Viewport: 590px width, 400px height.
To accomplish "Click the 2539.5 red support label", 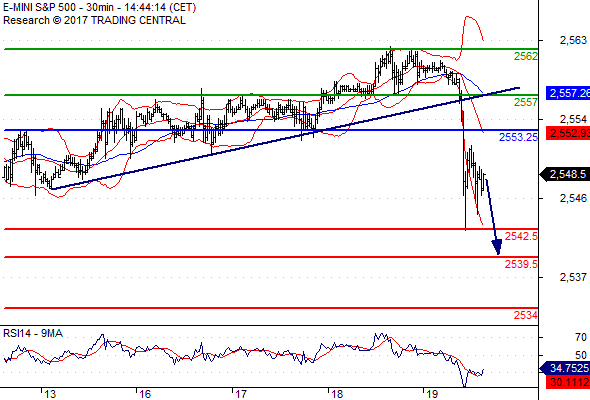I will pos(521,264).
